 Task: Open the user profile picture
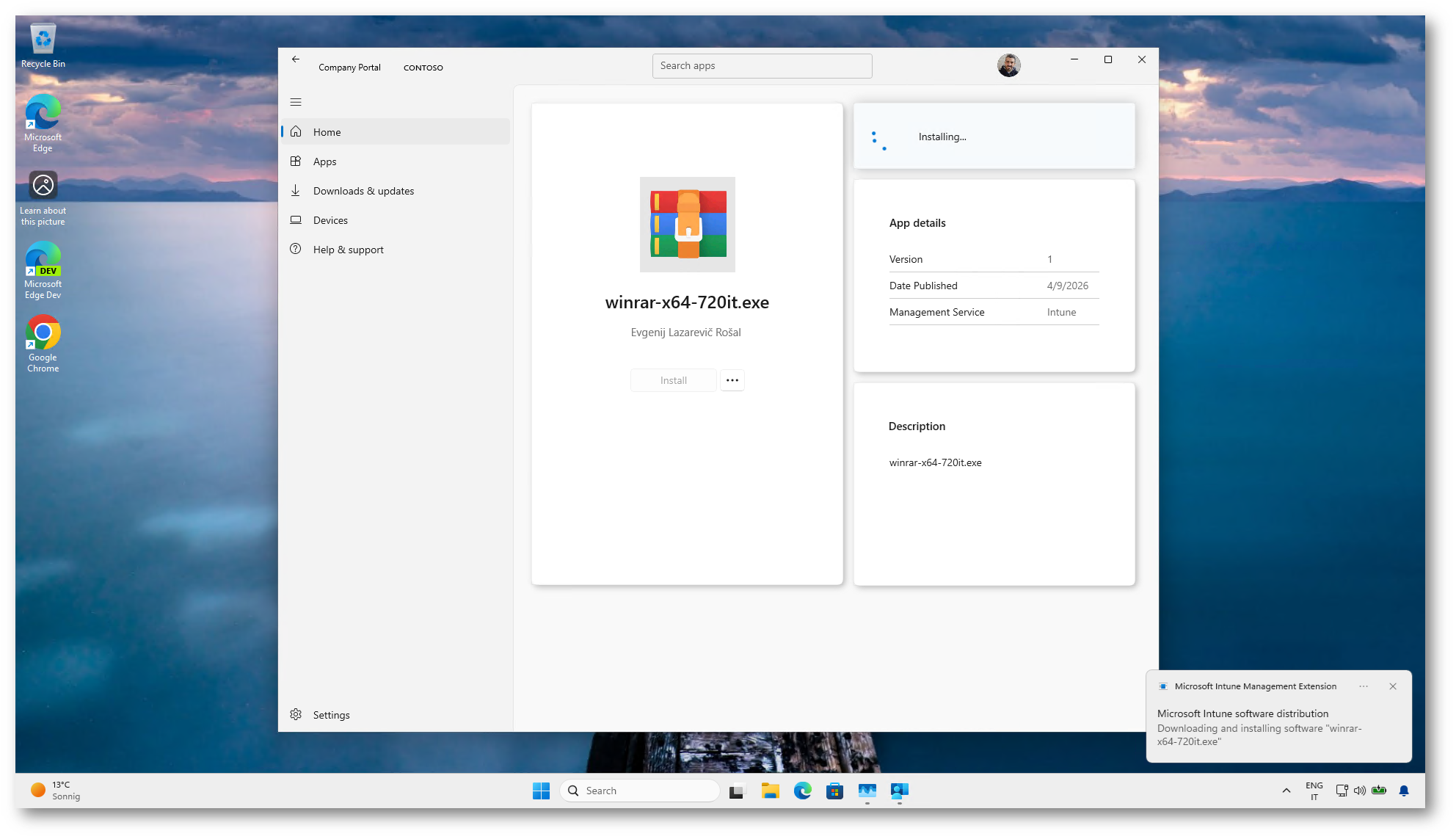pyautogui.click(x=1008, y=65)
